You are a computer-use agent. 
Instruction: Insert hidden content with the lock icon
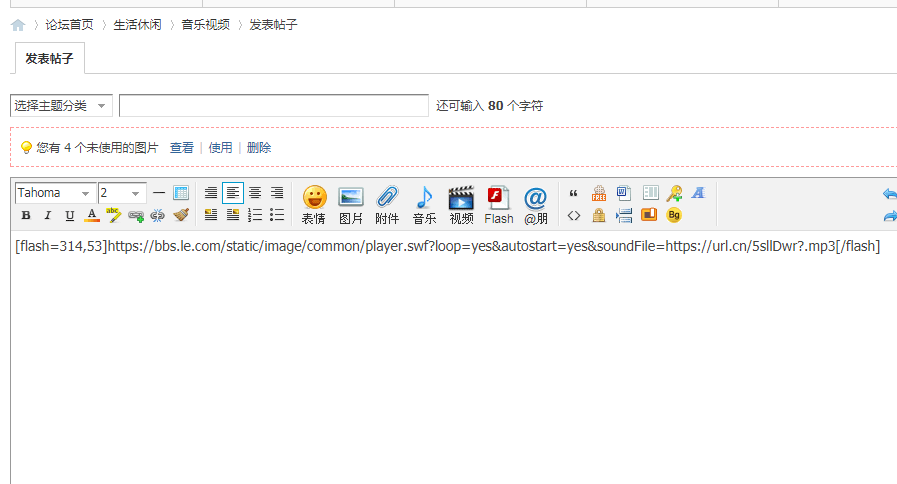[x=599, y=215]
